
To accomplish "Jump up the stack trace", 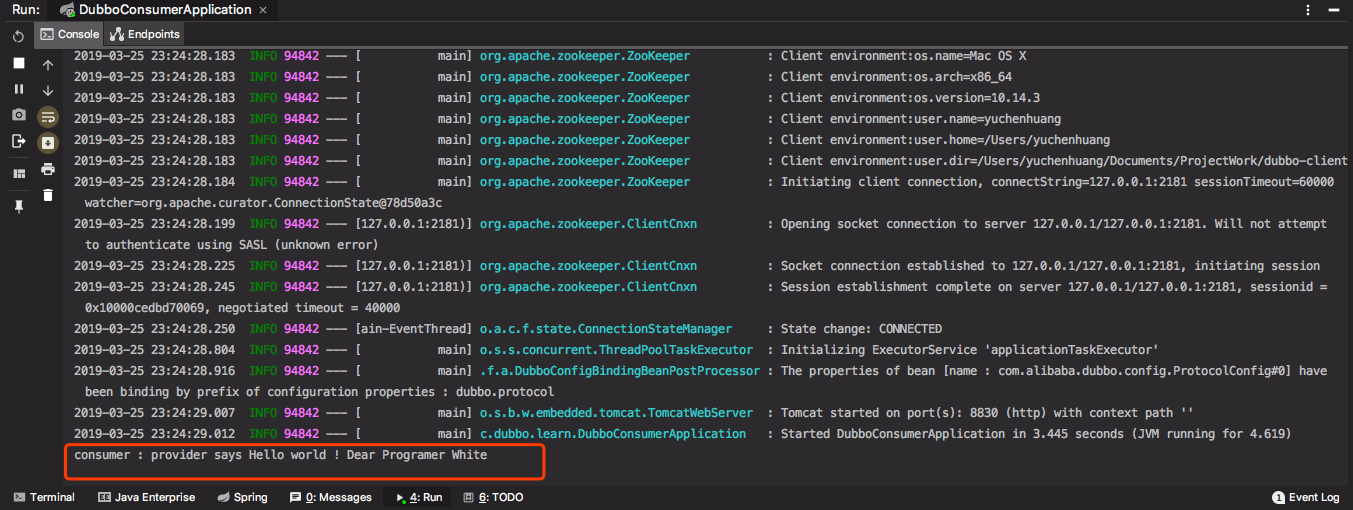I will click(47, 65).
